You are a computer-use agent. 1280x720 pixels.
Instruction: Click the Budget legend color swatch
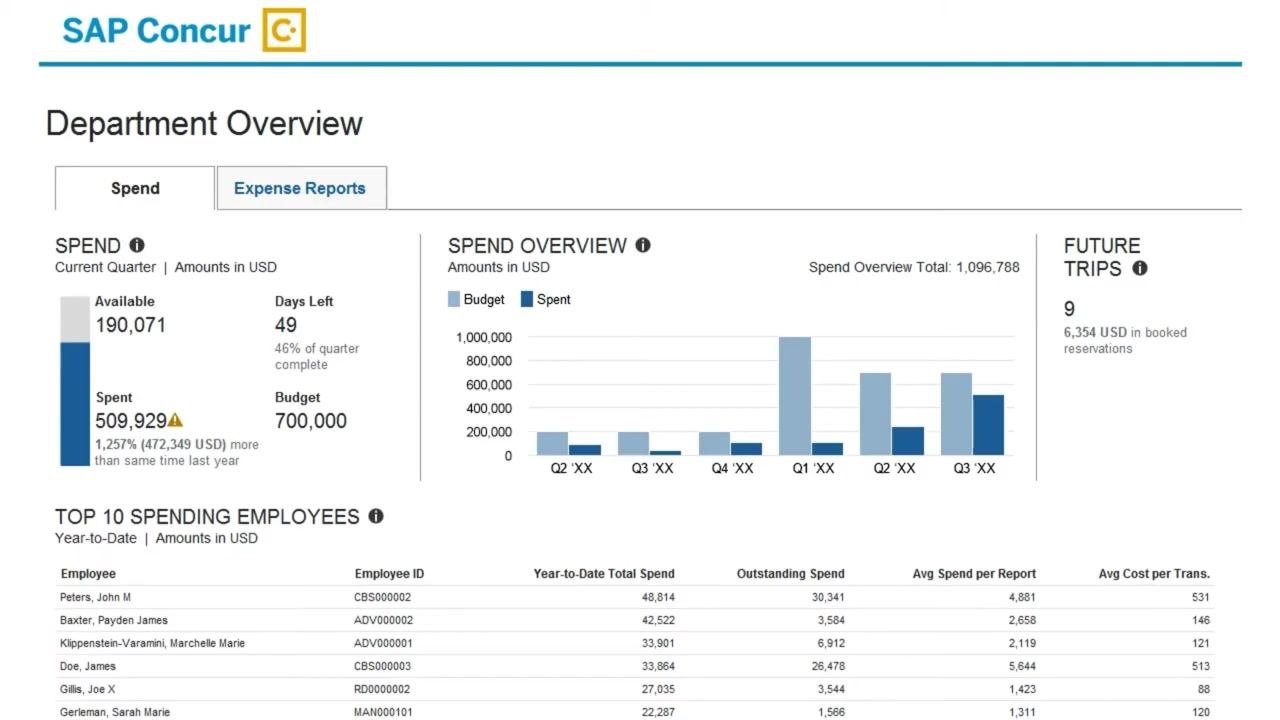454,299
